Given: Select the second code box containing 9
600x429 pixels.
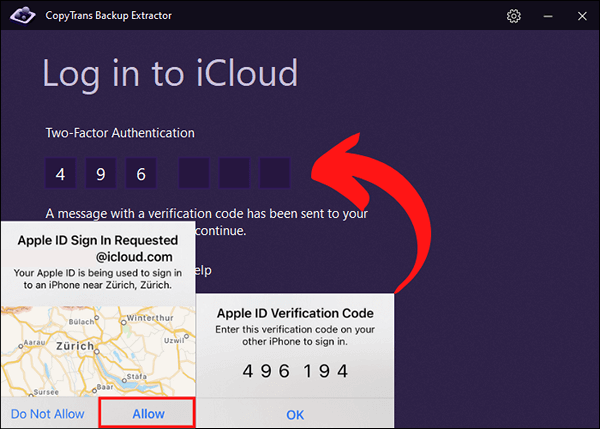Looking at the screenshot, I should [x=101, y=173].
